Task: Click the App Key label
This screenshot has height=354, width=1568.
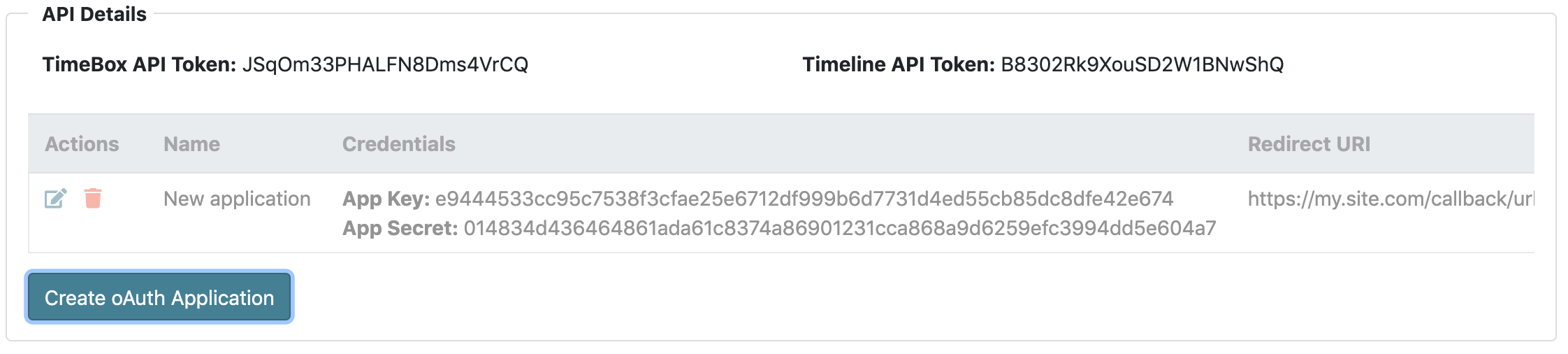Action: click(386, 199)
